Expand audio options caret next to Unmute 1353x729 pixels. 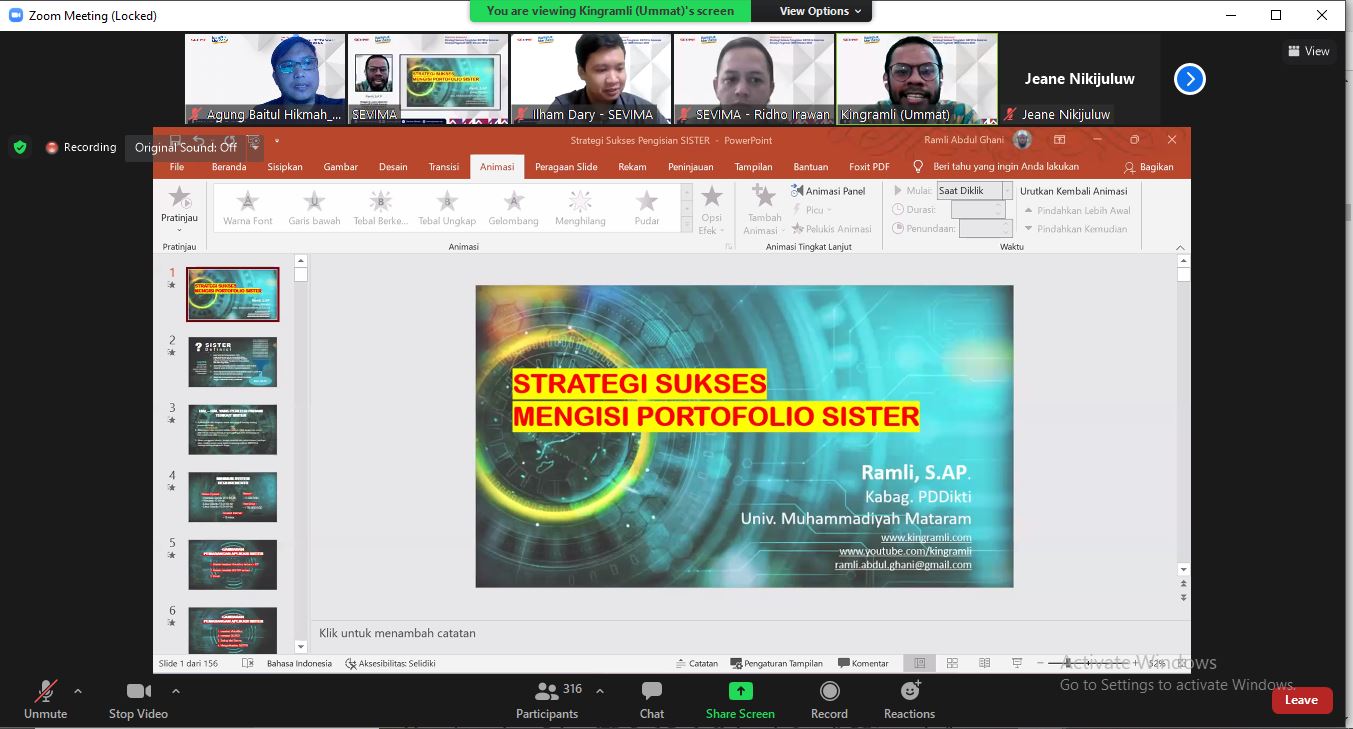tap(78, 690)
